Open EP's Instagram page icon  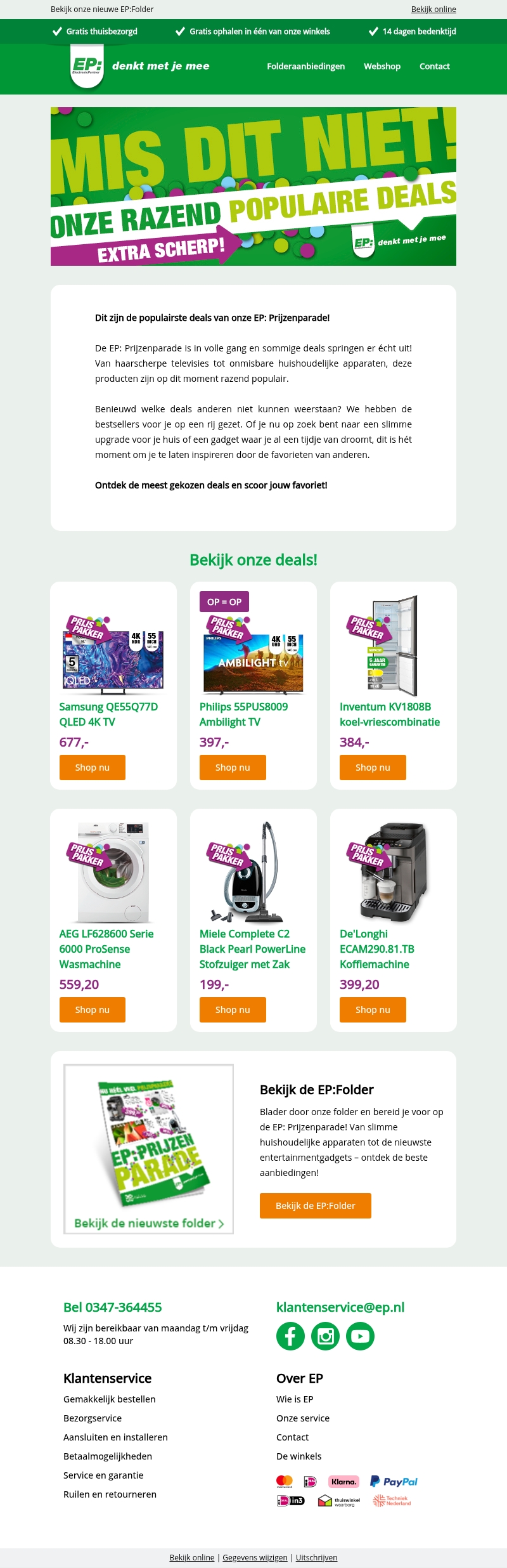point(325,1336)
